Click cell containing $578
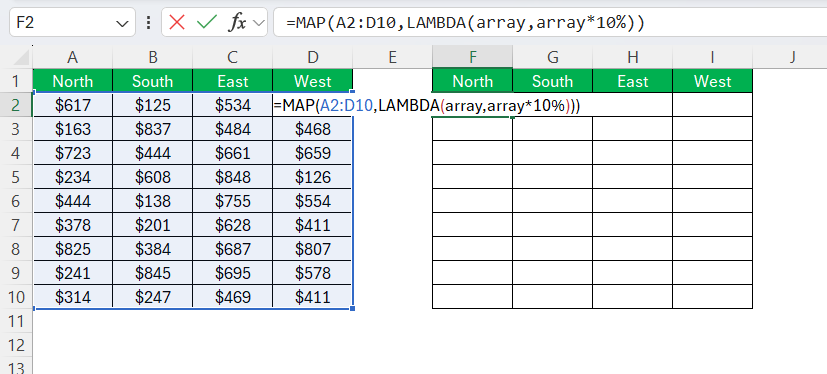827x374 pixels. click(x=313, y=273)
